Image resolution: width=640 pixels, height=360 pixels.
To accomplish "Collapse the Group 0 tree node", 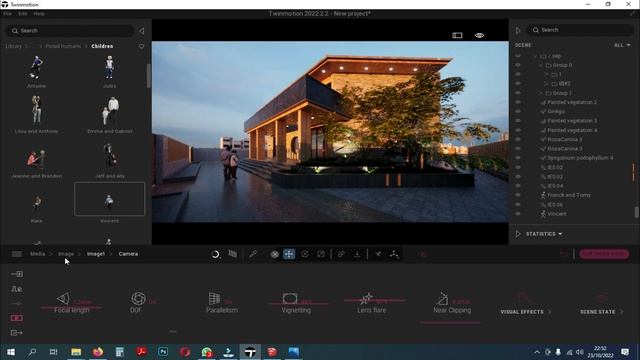I will click(x=540, y=65).
